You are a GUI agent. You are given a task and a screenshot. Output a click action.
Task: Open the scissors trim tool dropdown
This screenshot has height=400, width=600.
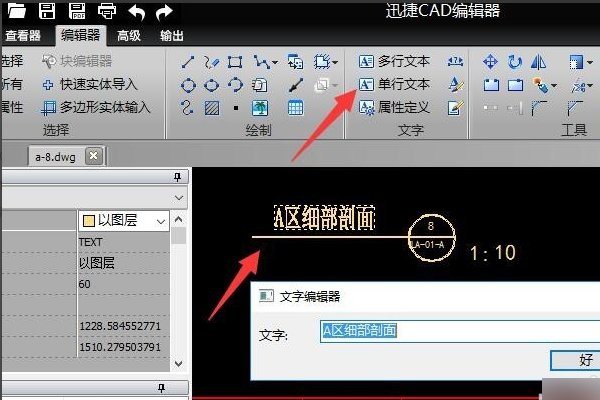point(590,86)
